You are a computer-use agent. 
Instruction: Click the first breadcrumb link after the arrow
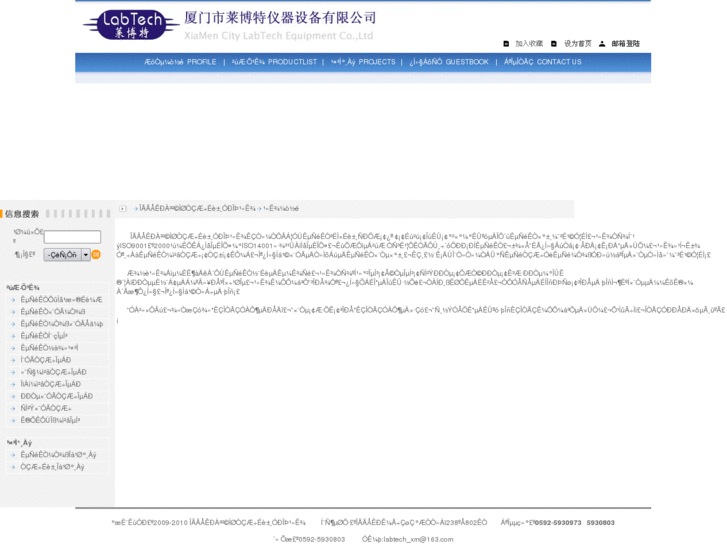coord(197,209)
